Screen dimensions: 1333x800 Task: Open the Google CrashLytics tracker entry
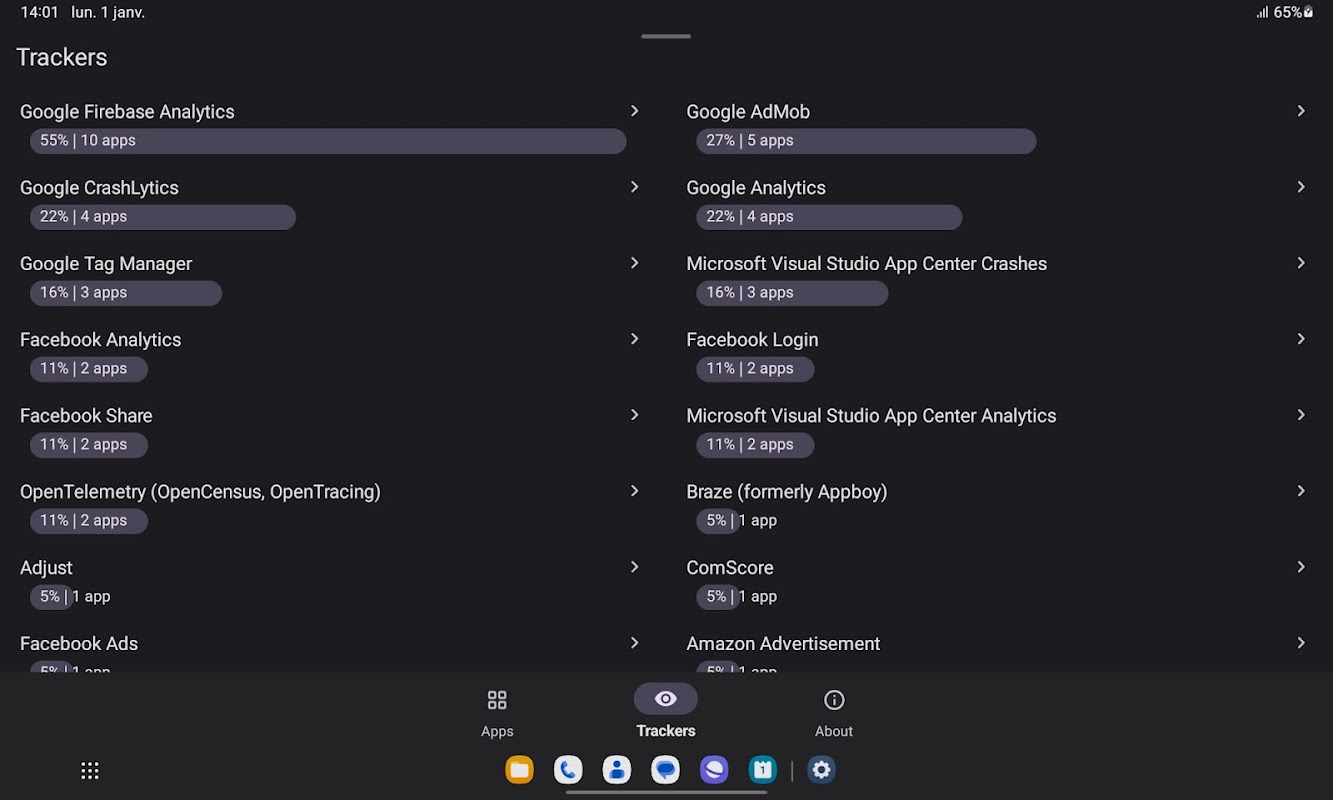tap(99, 188)
